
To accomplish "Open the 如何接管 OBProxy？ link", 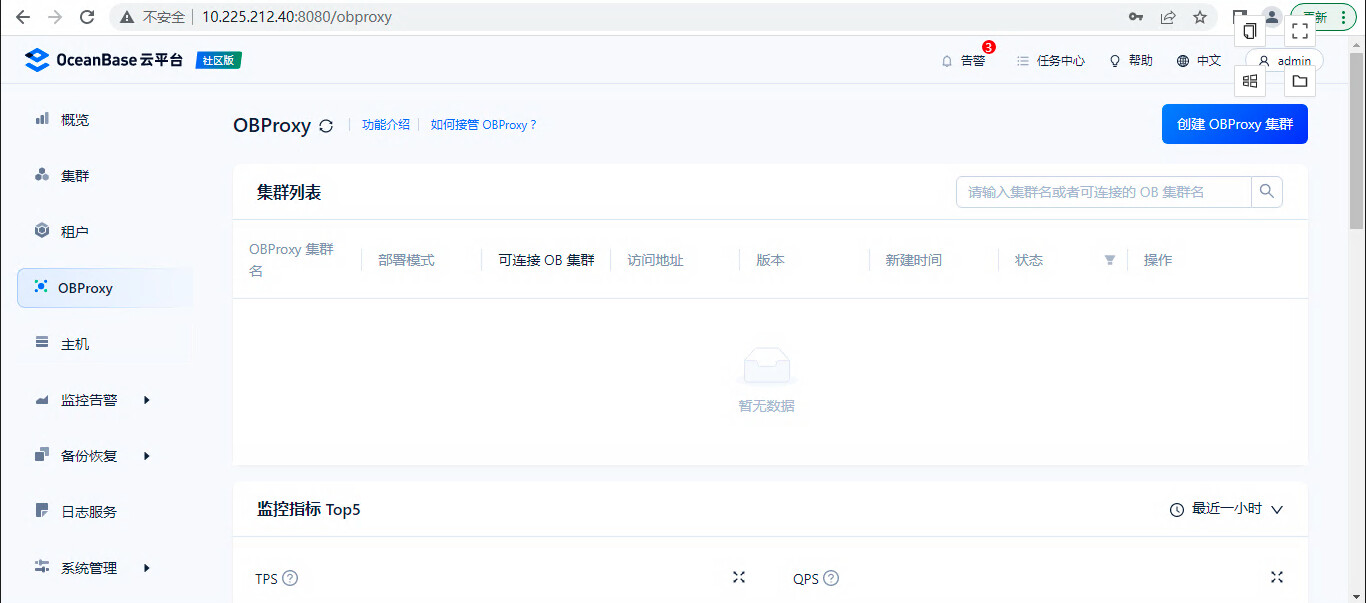I will (x=484, y=125).
